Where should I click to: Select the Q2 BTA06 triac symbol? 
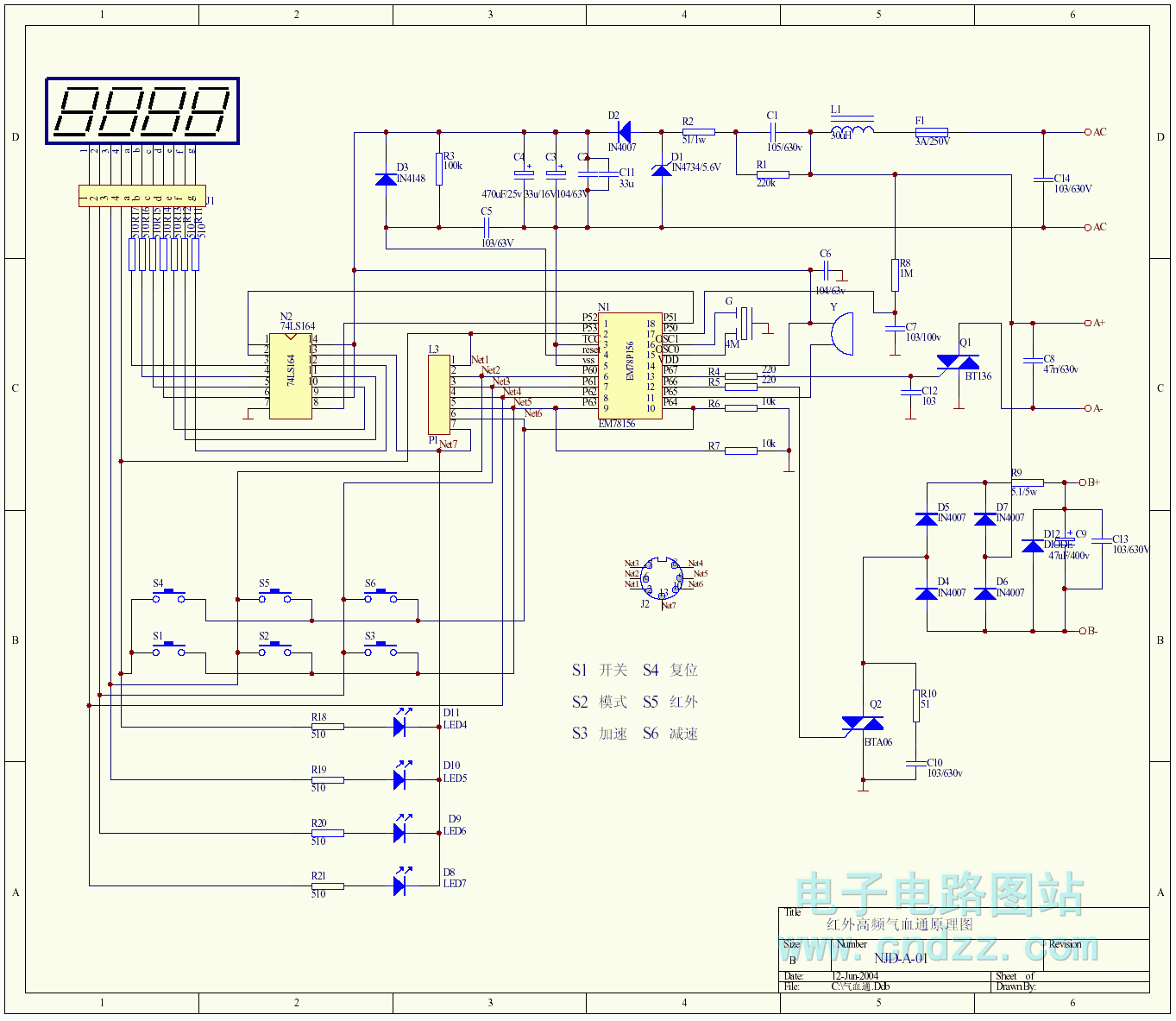pyautogui.click(x=863, y=724)
